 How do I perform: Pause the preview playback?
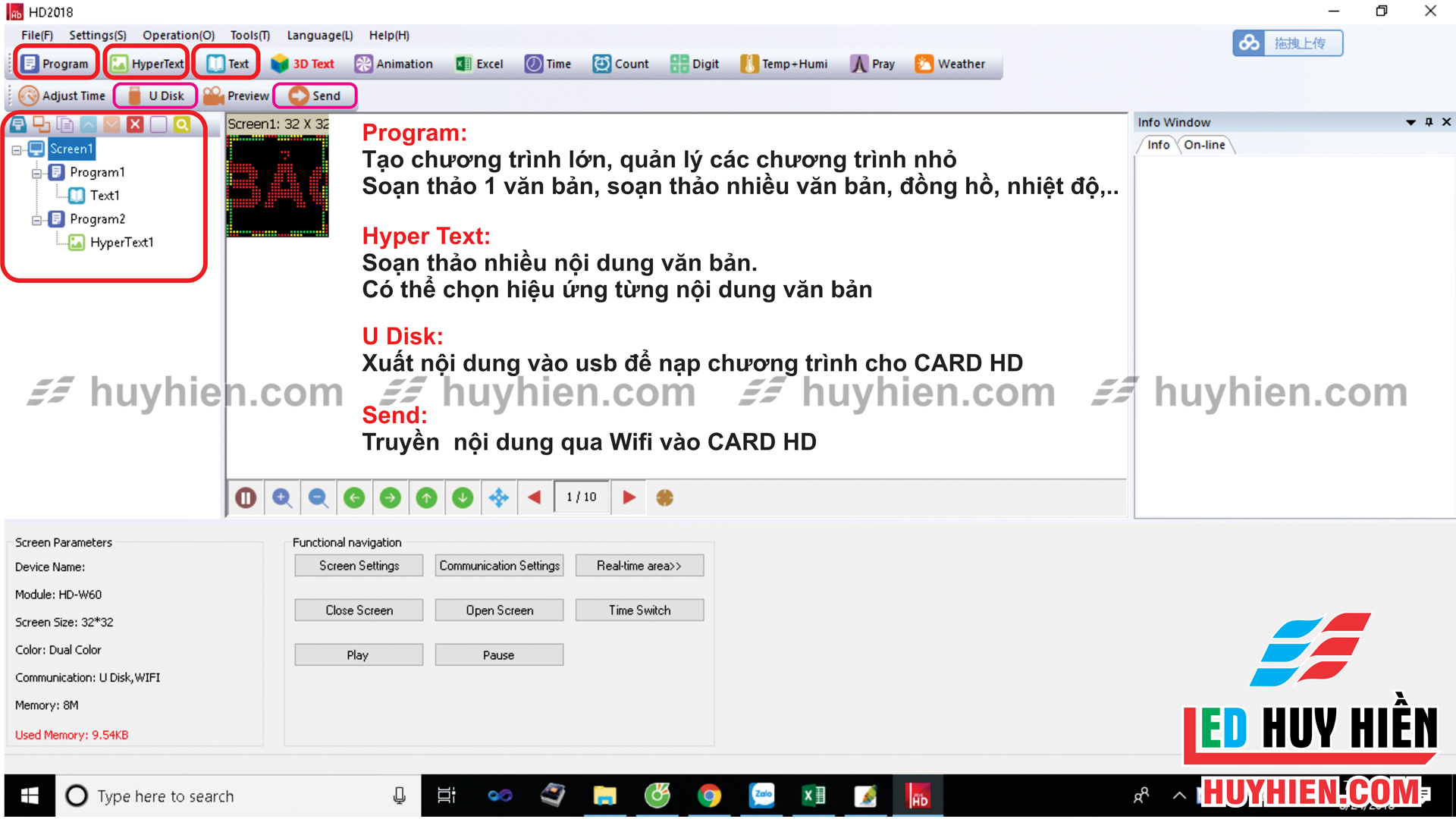246,497
